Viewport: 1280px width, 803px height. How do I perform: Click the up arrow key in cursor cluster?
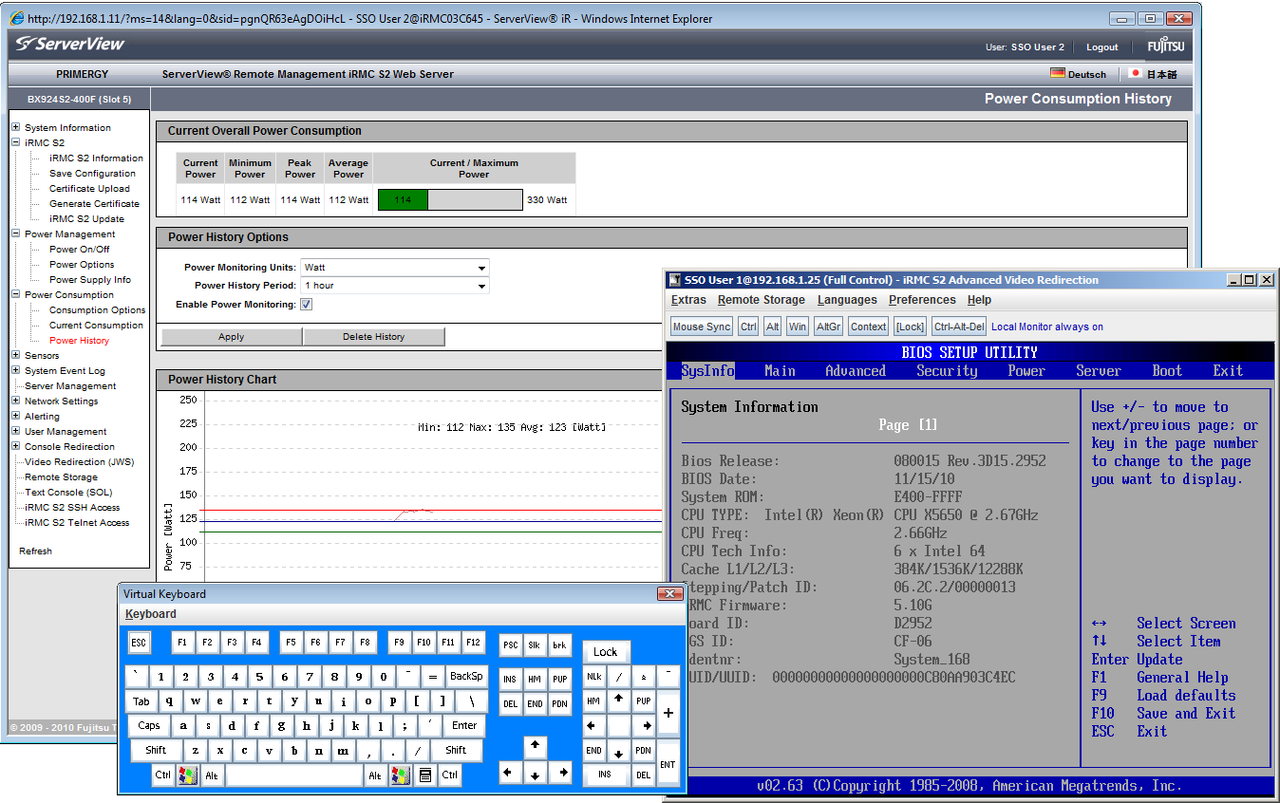pos(536,746)
